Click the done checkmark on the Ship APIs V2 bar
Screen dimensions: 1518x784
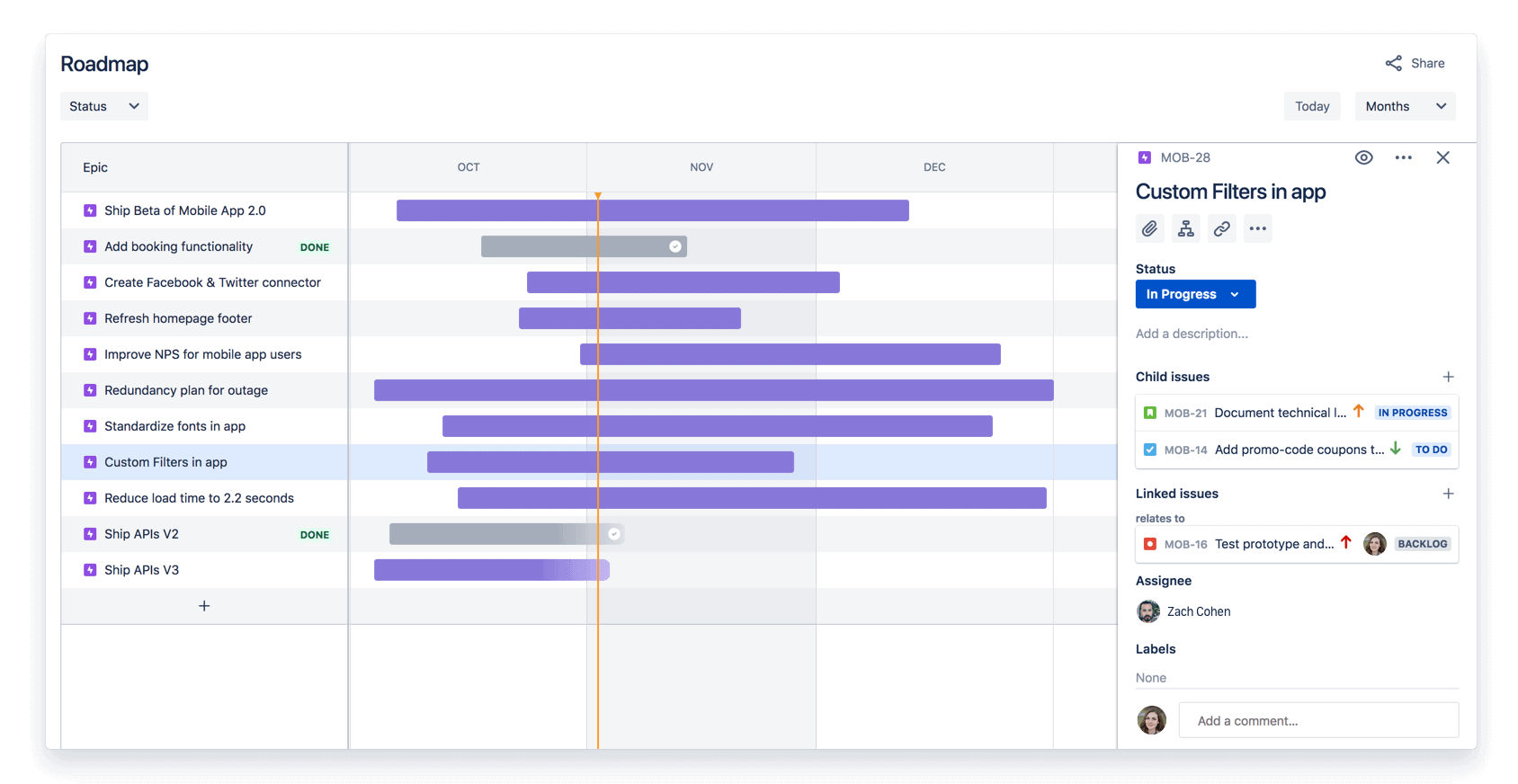click(x=614, y=533)
